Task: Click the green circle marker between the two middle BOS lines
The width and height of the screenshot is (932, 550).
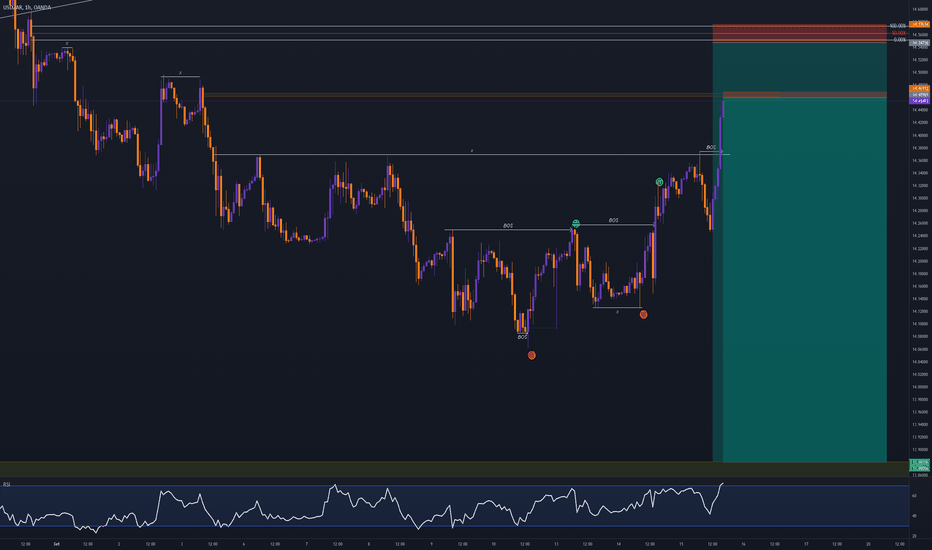Action: click(575, 224)
